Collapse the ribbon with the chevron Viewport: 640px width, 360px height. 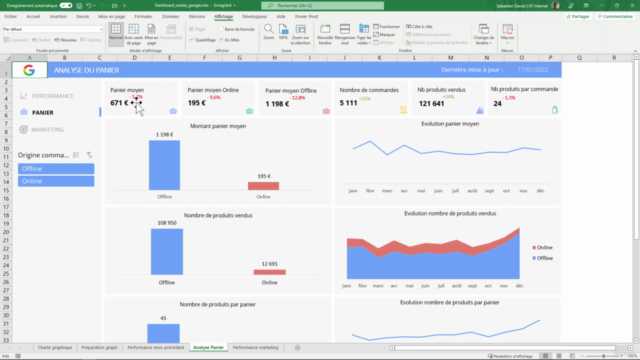pyautogui.click(x=635, y=51)
